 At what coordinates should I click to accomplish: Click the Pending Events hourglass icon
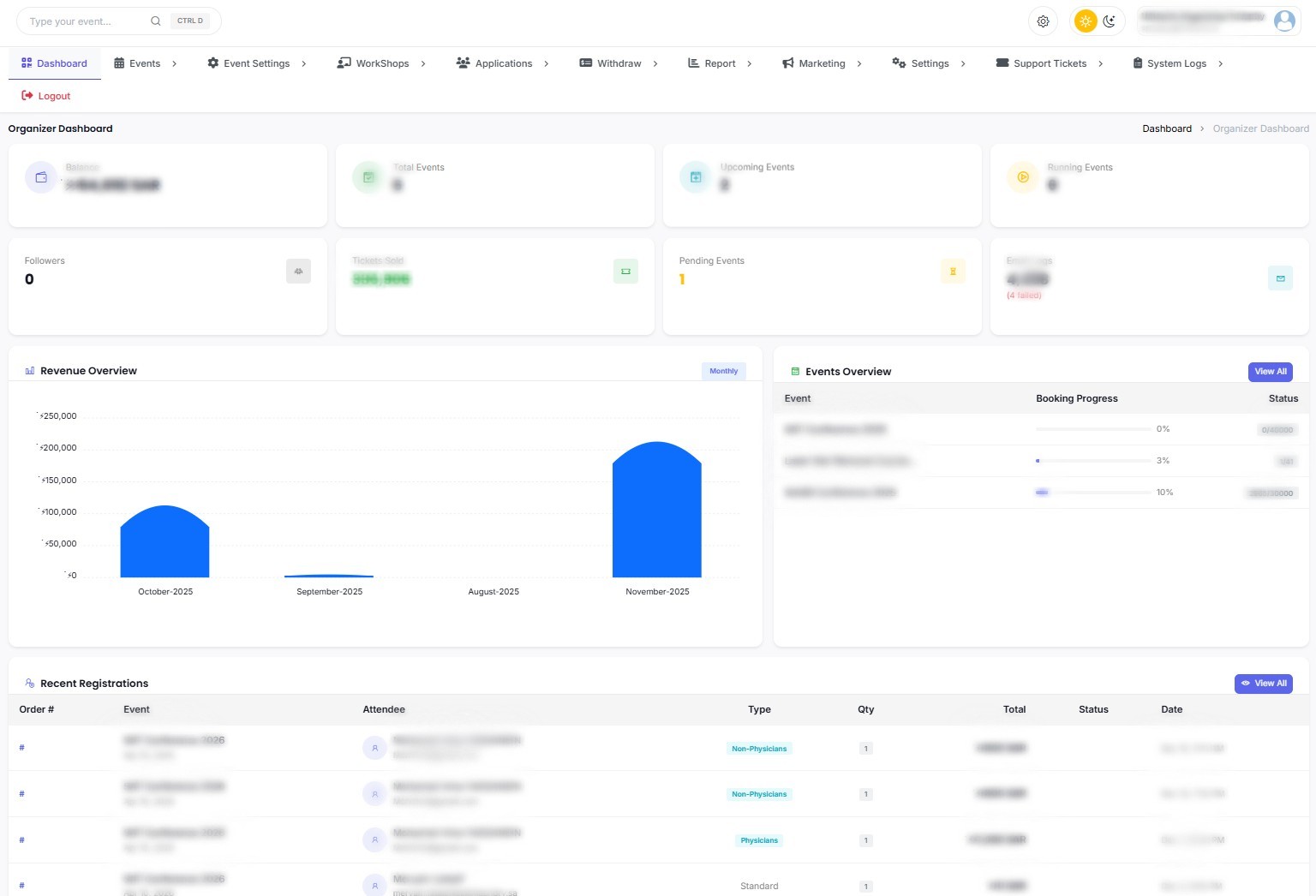click(953, 272)
